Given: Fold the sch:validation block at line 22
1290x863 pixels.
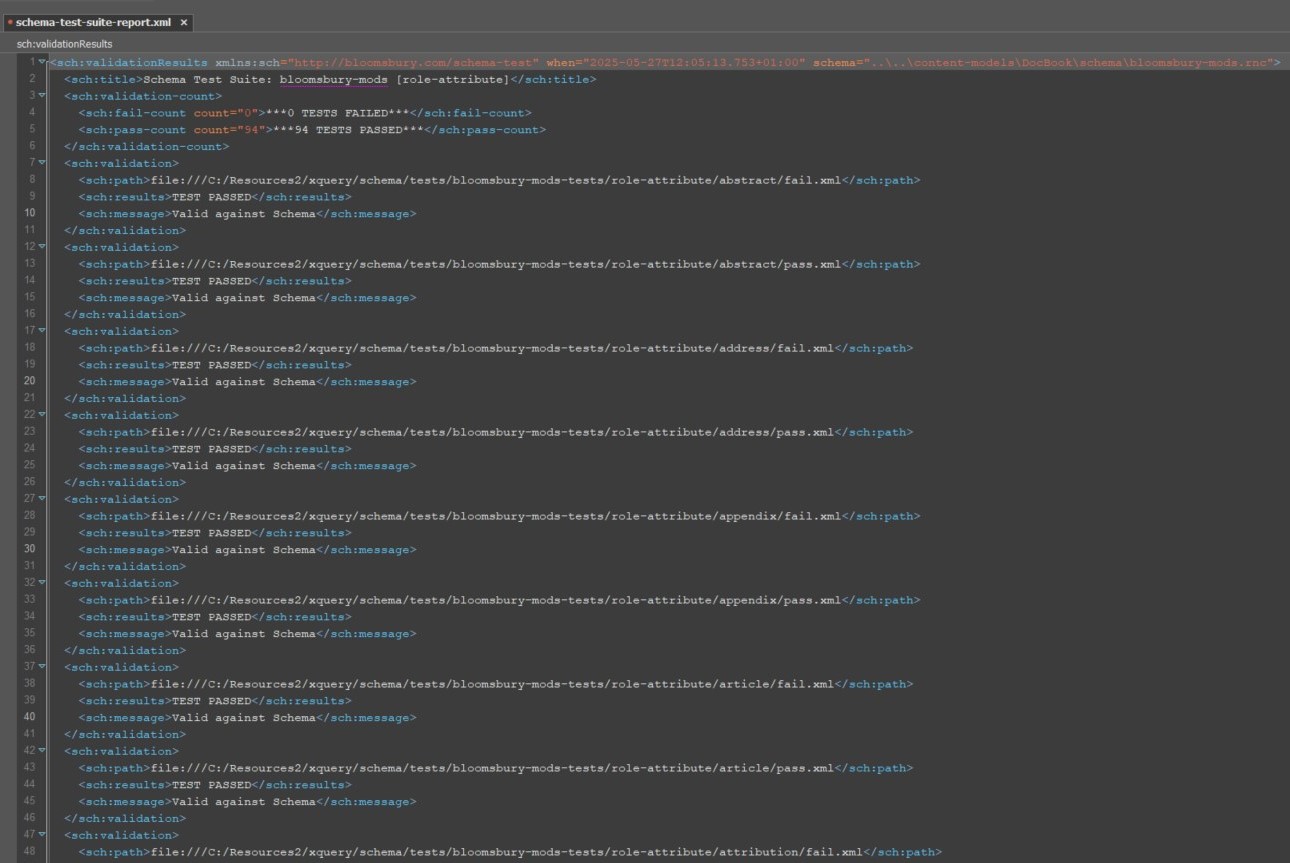Looking at the screenshot, I should 42,415.
